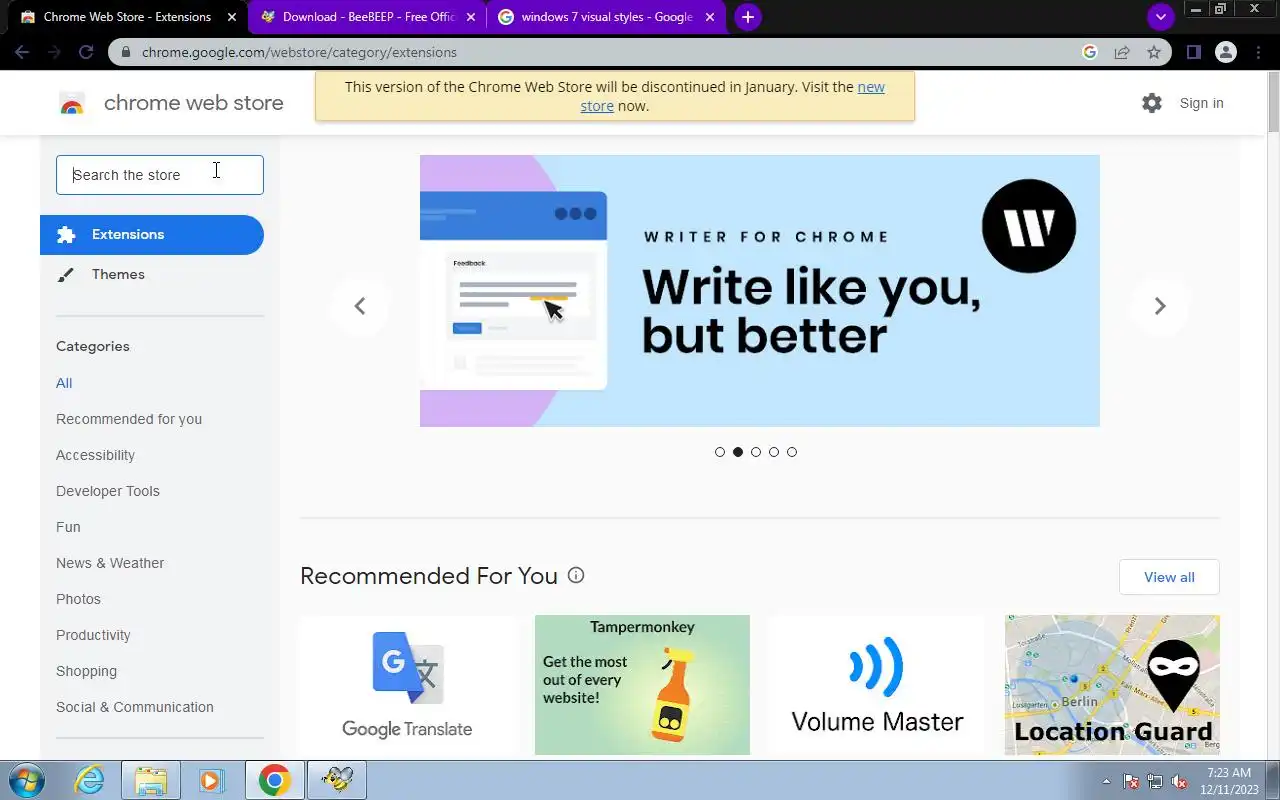
Task: Open BeeBEEP from the taskbar
Action: 337,780
